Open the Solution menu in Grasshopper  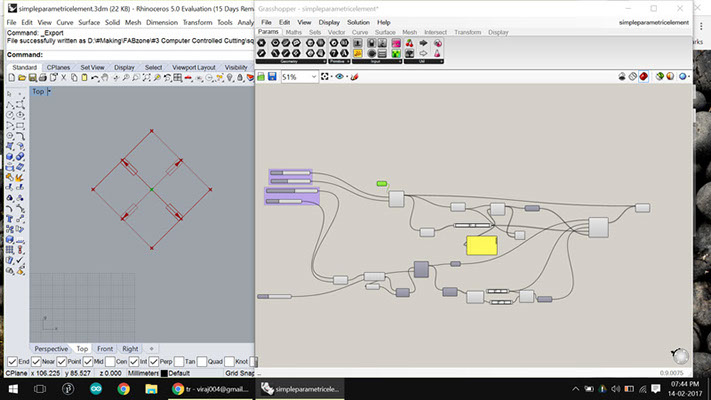pos(358,22)
